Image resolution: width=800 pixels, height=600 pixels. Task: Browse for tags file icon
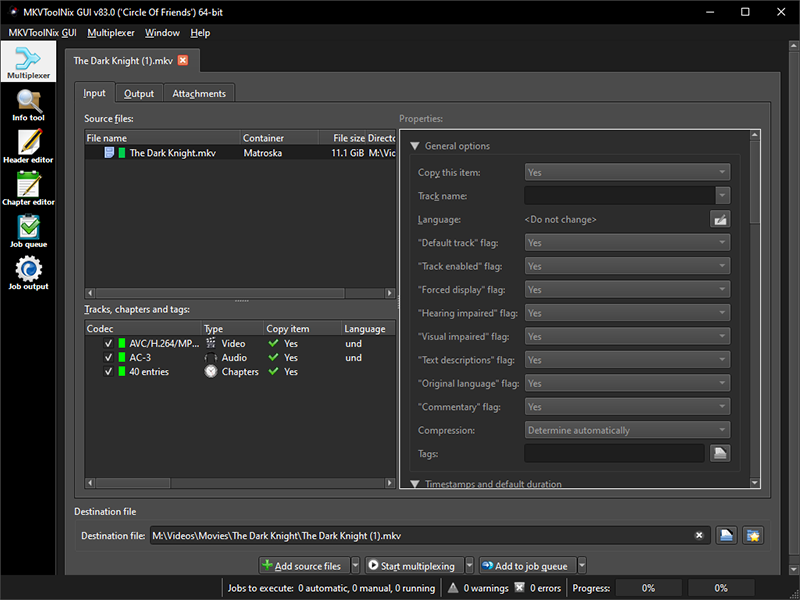[720, 454]
